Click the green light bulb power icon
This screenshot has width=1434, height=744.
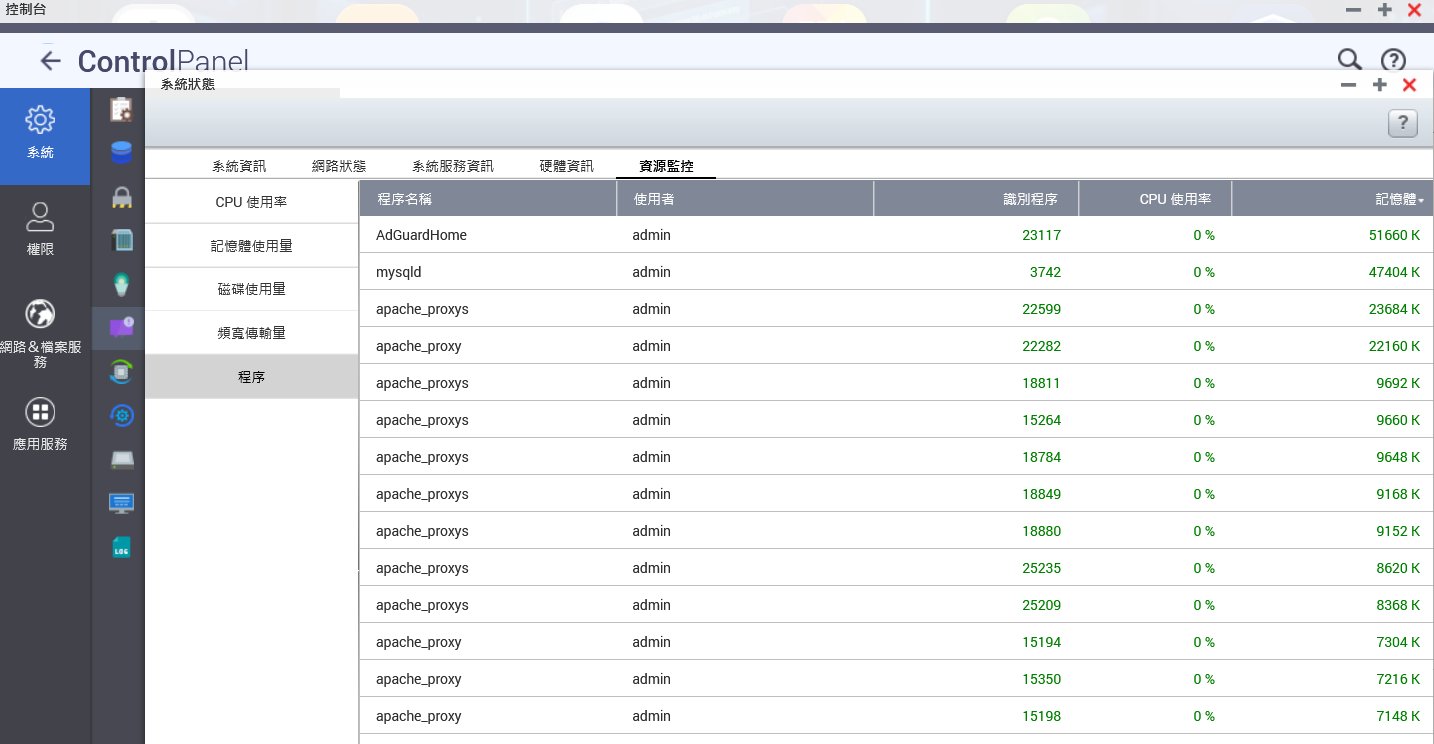click(x=121, y=284)
